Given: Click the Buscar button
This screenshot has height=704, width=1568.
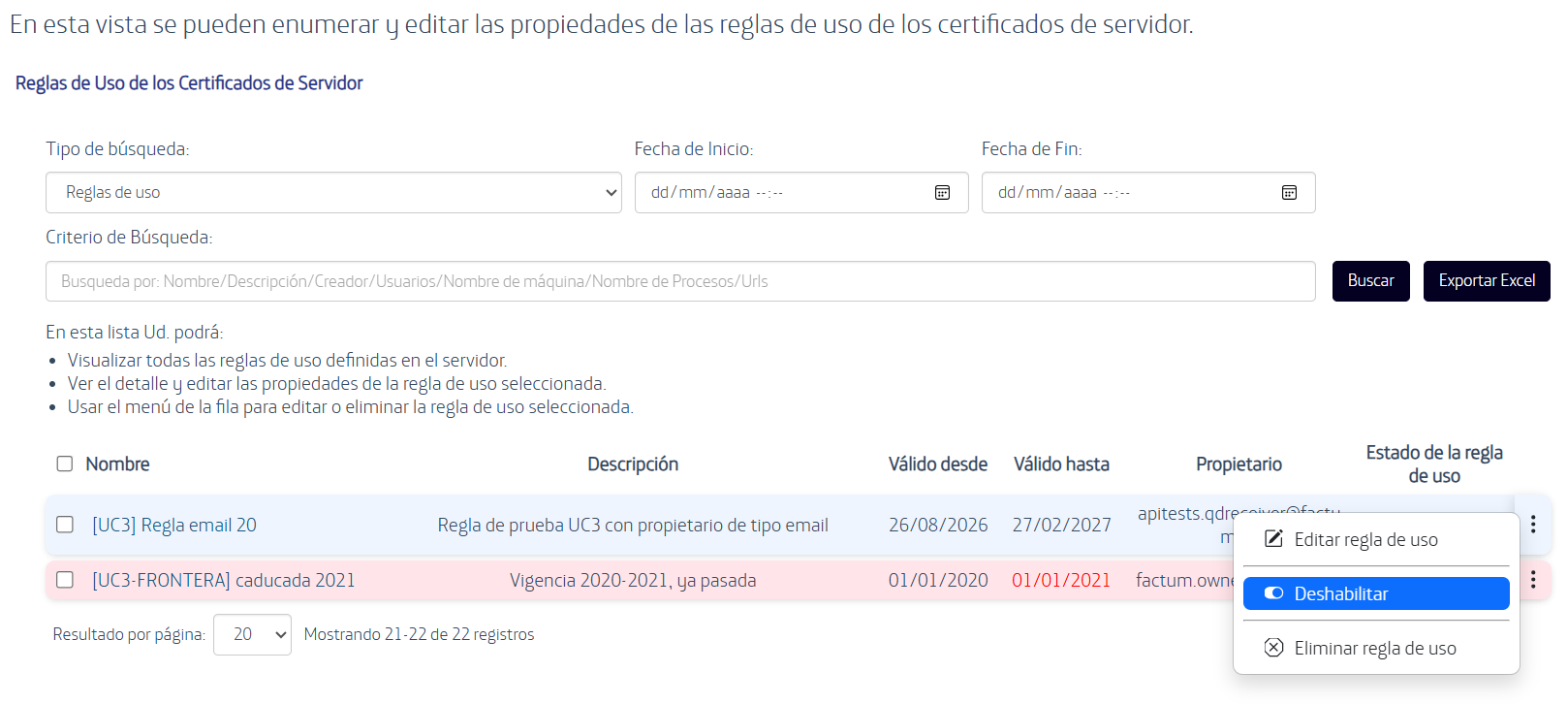Looking at the screenshot, I should pyautogui.click(x=1370, y=281).
